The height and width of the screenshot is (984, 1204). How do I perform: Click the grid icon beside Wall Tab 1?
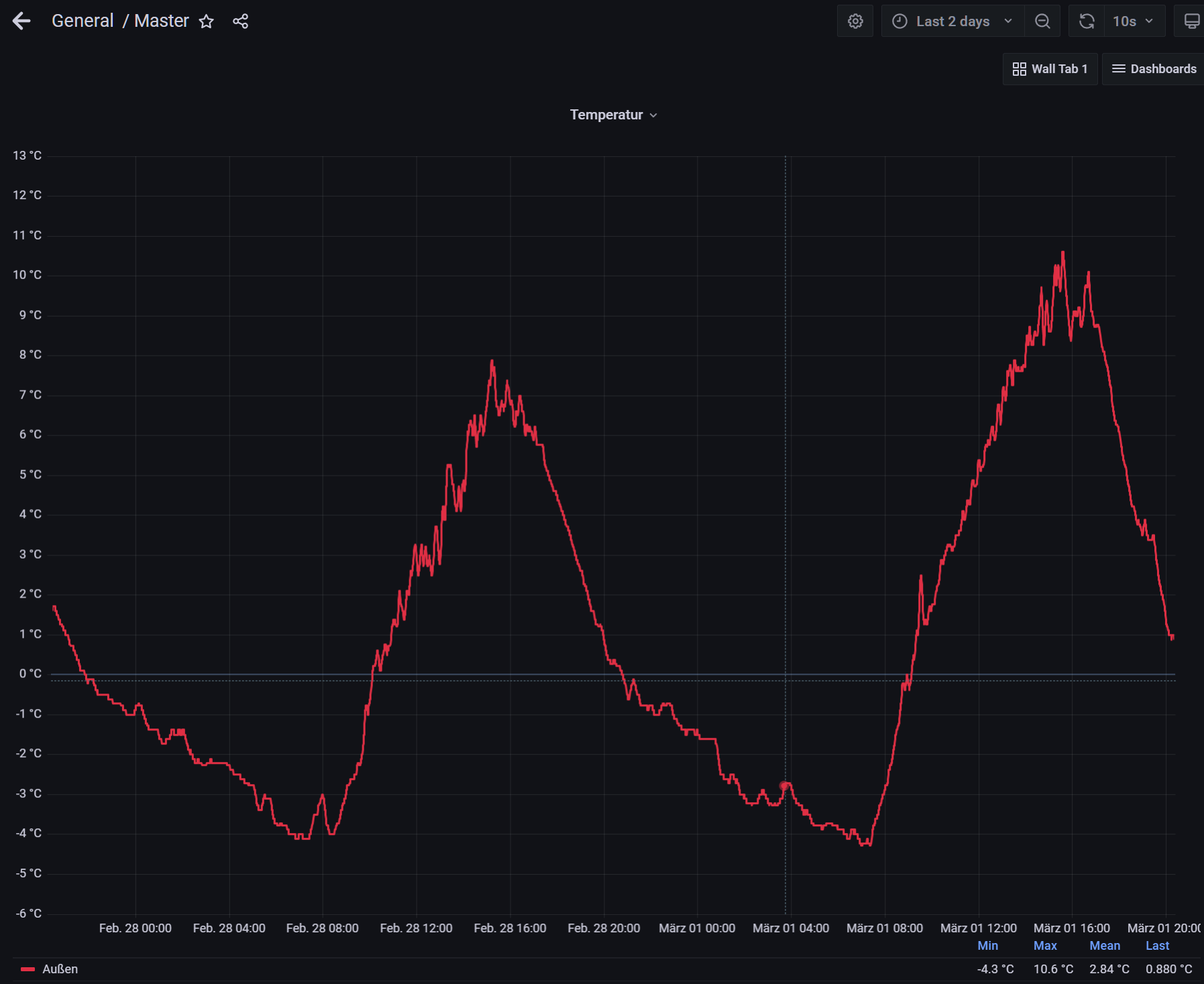point(1020,69)
